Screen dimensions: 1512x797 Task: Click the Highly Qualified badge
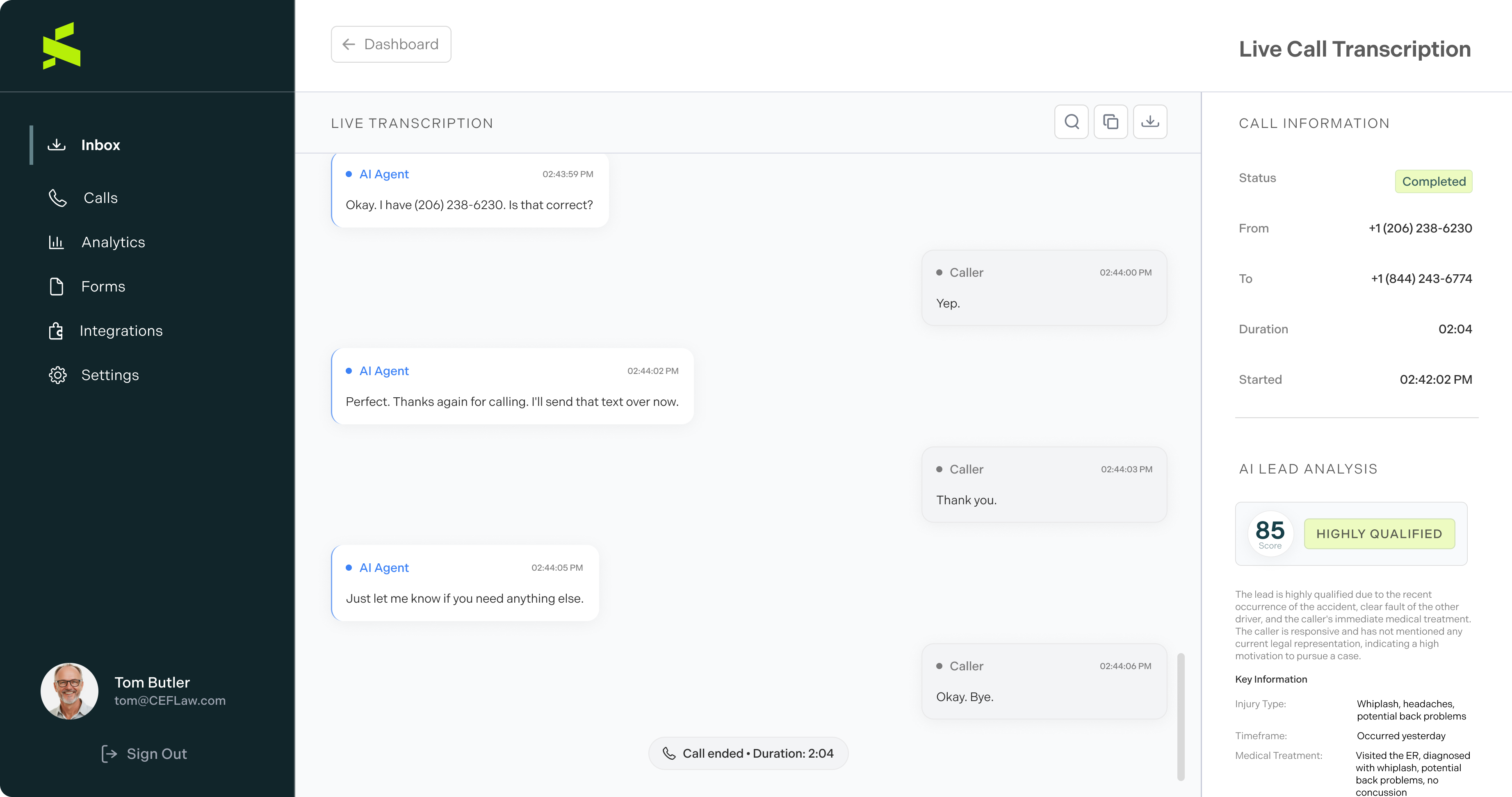1379,533
